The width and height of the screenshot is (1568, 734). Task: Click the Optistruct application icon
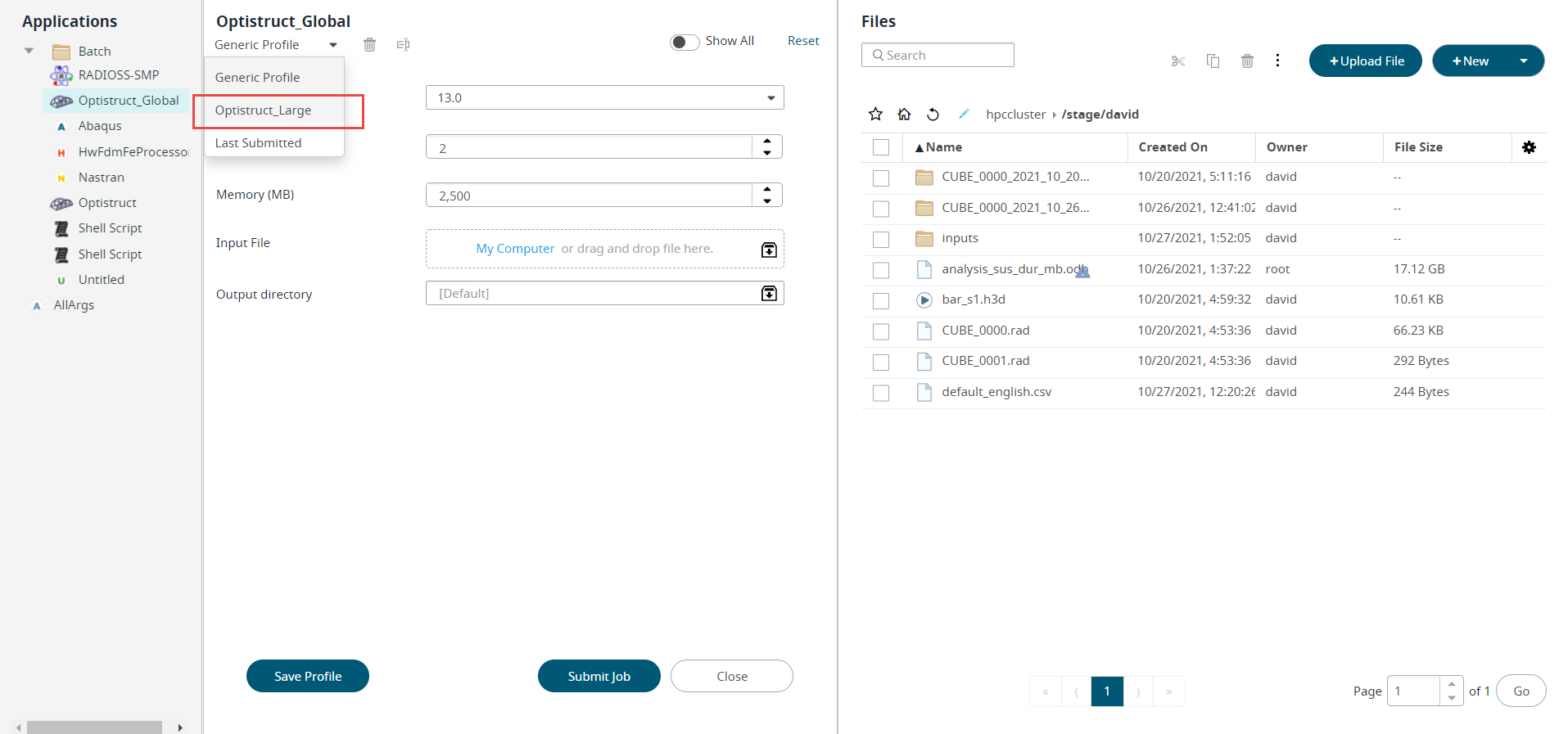pyautogui.click(x=61, y=204)
